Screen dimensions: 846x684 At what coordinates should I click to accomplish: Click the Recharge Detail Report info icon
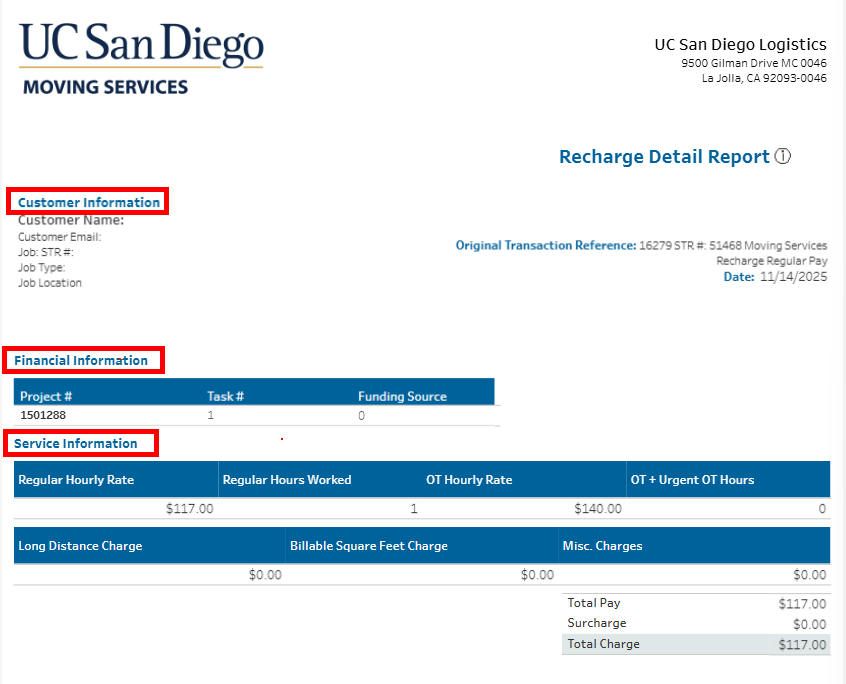coord(783,156)
